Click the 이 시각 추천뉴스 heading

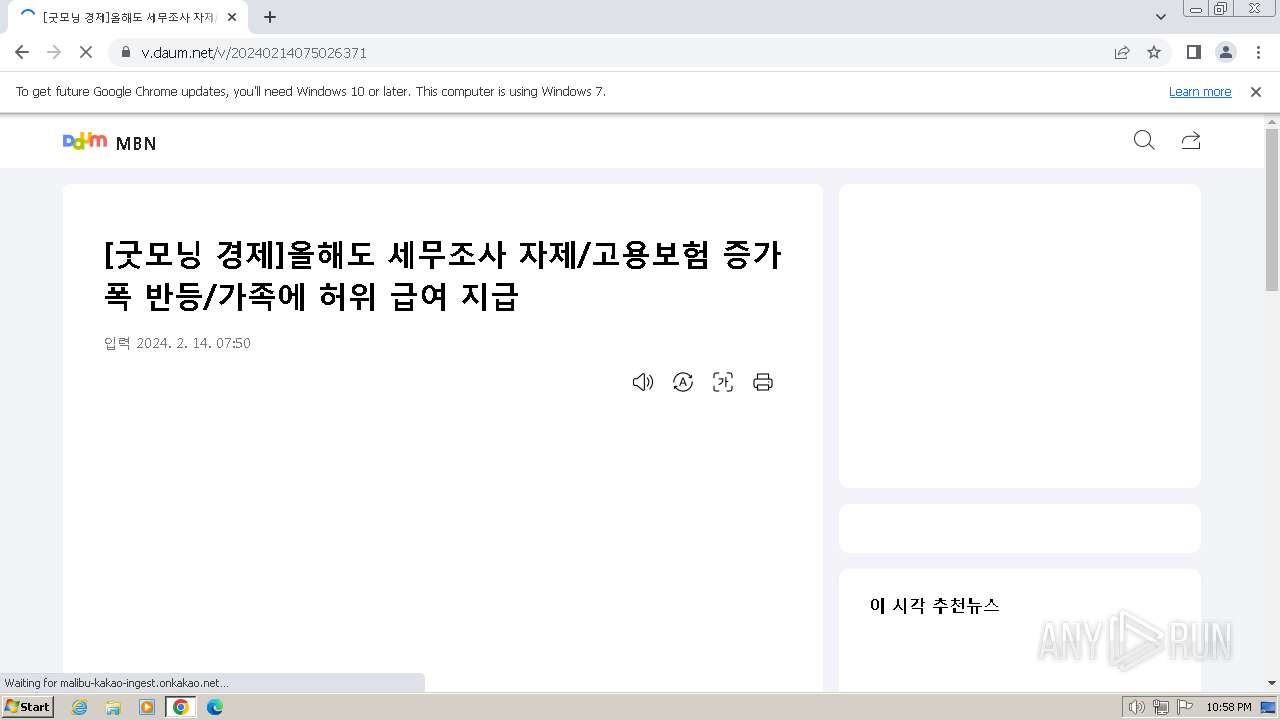point(934,605)
